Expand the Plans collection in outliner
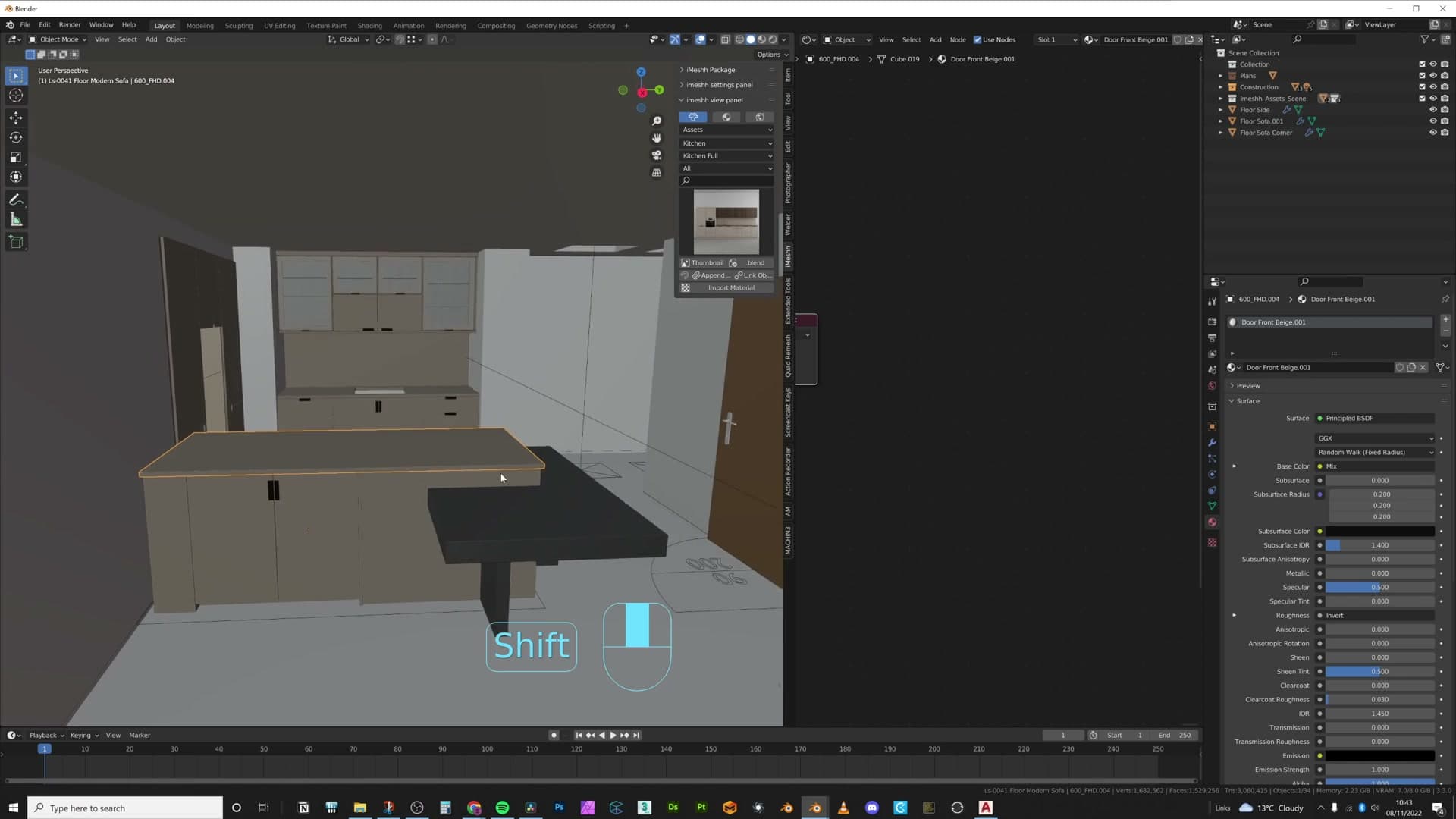1456x819 pixels. pos(1221,76)
